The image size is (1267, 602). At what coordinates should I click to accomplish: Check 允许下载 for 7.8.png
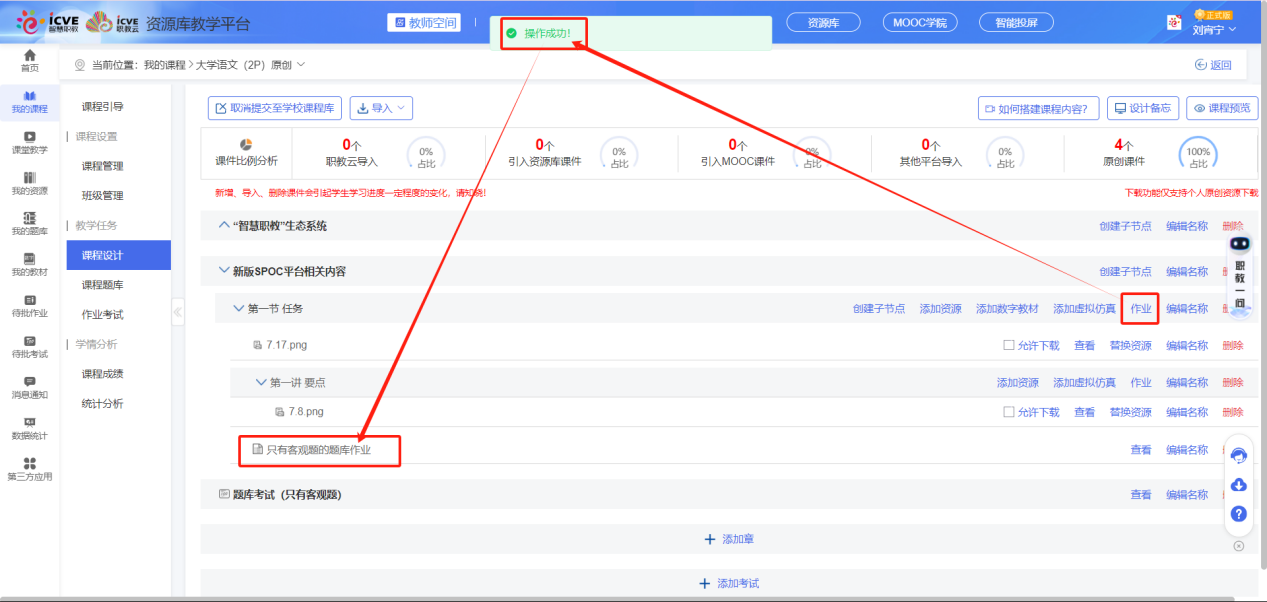pyautogui.click(x=1009, y=412)
